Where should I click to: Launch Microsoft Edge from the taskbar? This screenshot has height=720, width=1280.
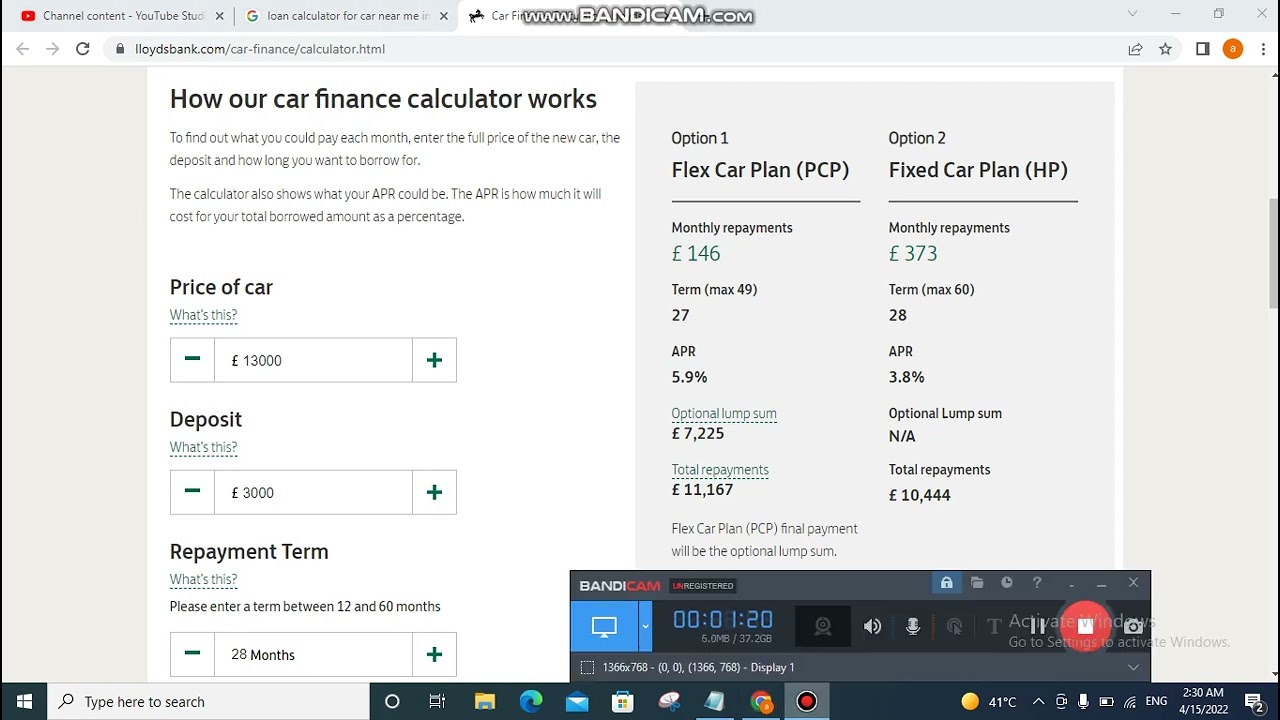531,702
